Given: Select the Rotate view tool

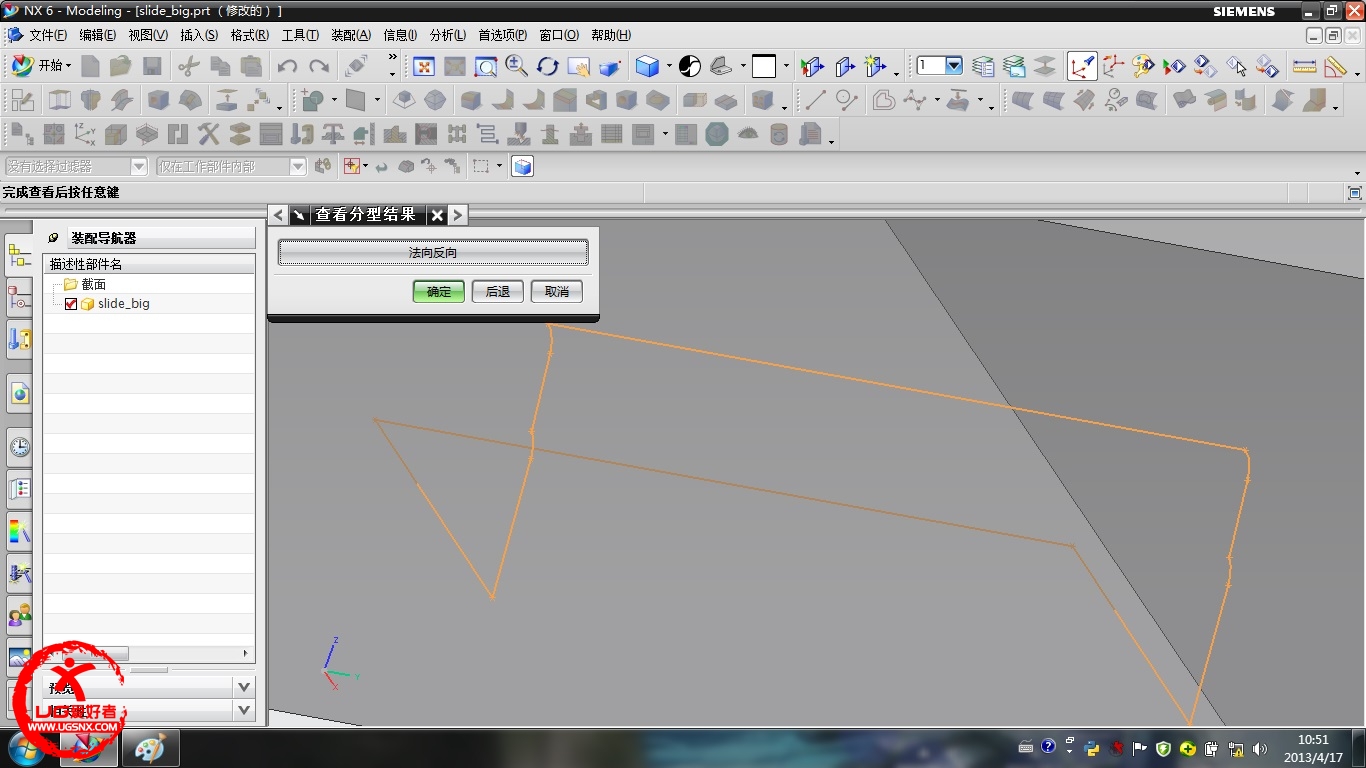Looking at the screenshot, I should click(547, 67).
